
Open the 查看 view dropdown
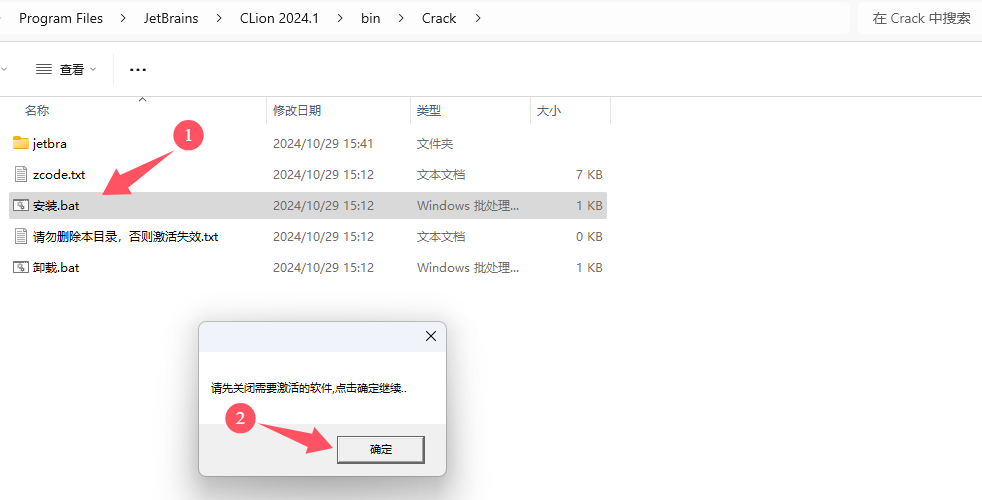(x=66, y=69)
